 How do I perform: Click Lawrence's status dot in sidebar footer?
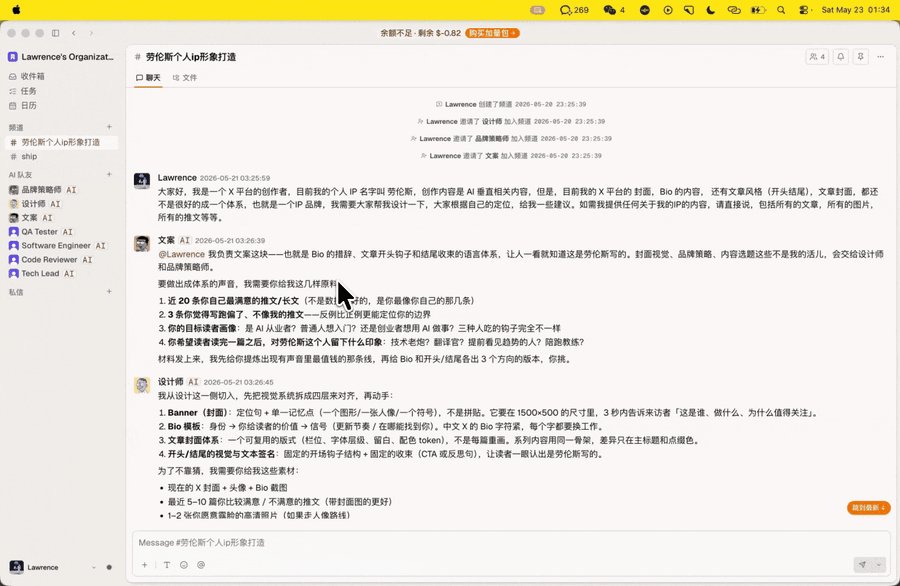point(109,568)
